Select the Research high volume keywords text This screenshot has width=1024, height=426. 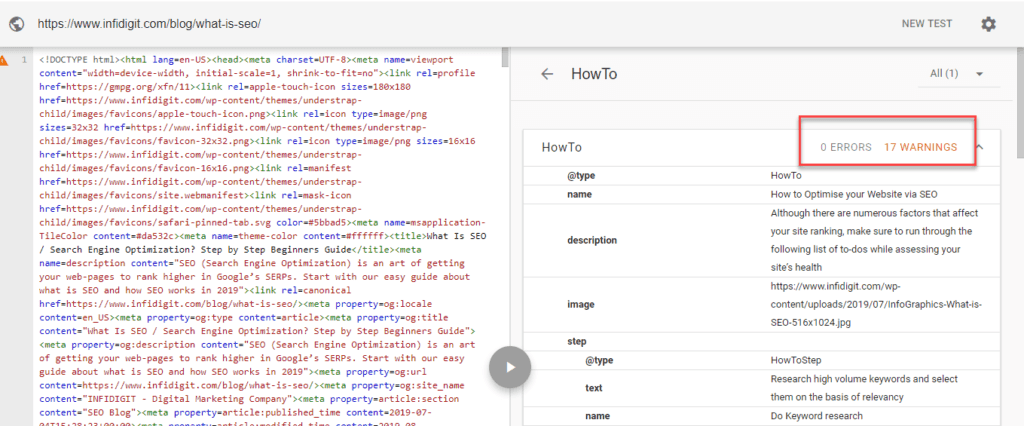coord(864,388)
